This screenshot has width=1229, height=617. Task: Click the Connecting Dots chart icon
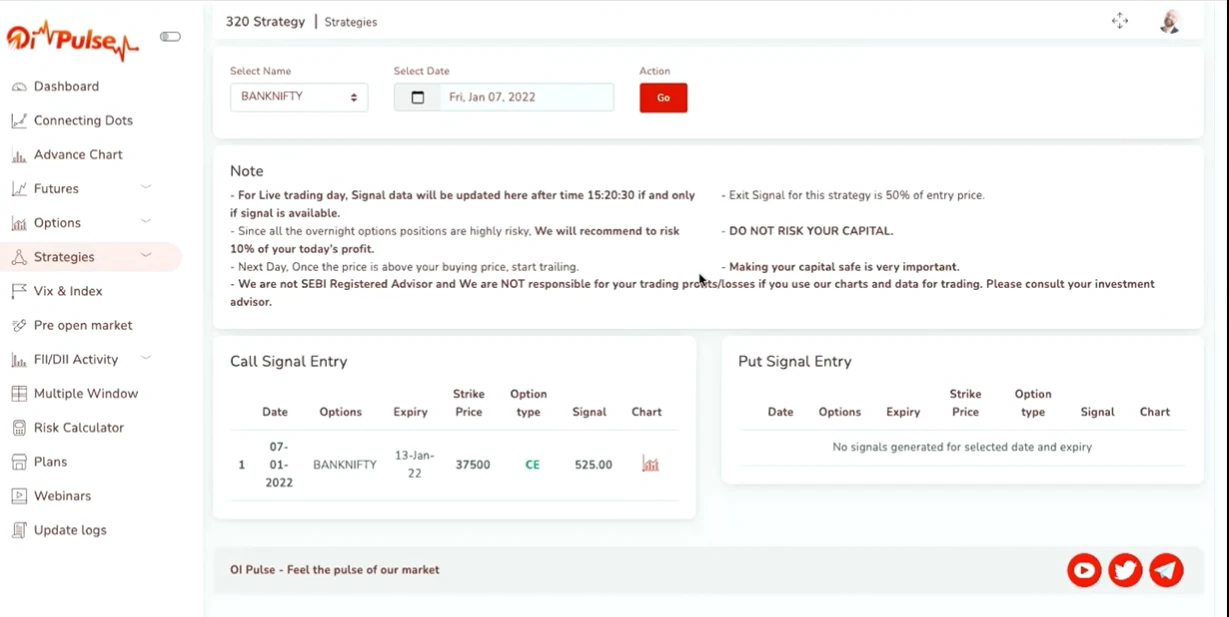click(19, 121)
